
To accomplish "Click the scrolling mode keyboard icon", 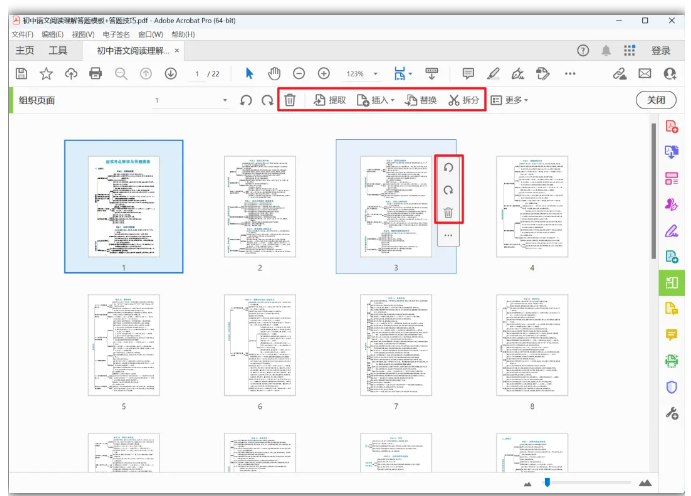I will (x=431, y=74).
